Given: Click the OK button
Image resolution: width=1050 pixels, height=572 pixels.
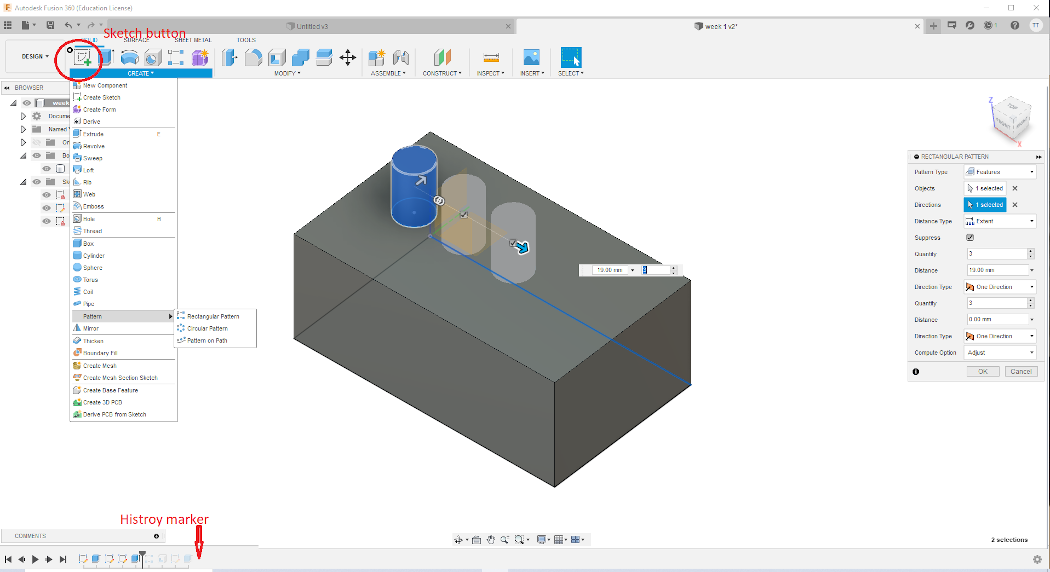Looking at the screenshot, I should pos(983,372).
